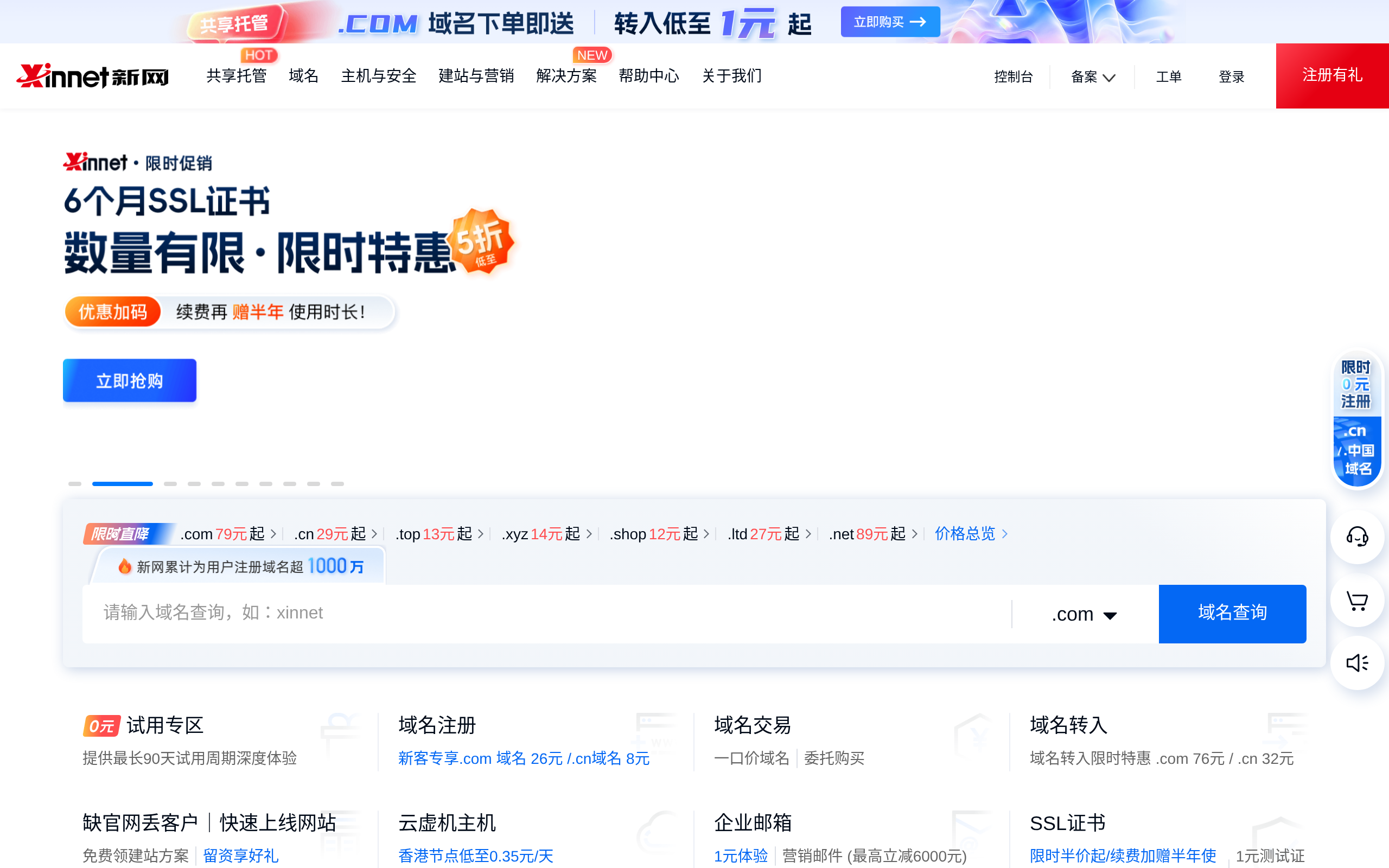Select the third carousel slide indicator
Screen dimensions: 1389x868
click(170, 484)
